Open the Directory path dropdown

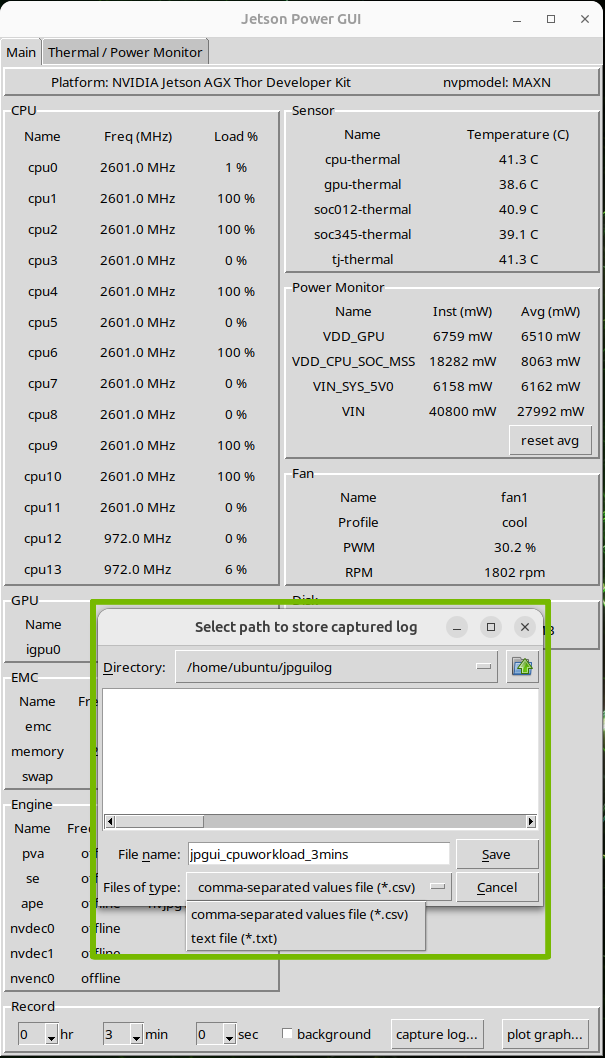click(484, 667)
